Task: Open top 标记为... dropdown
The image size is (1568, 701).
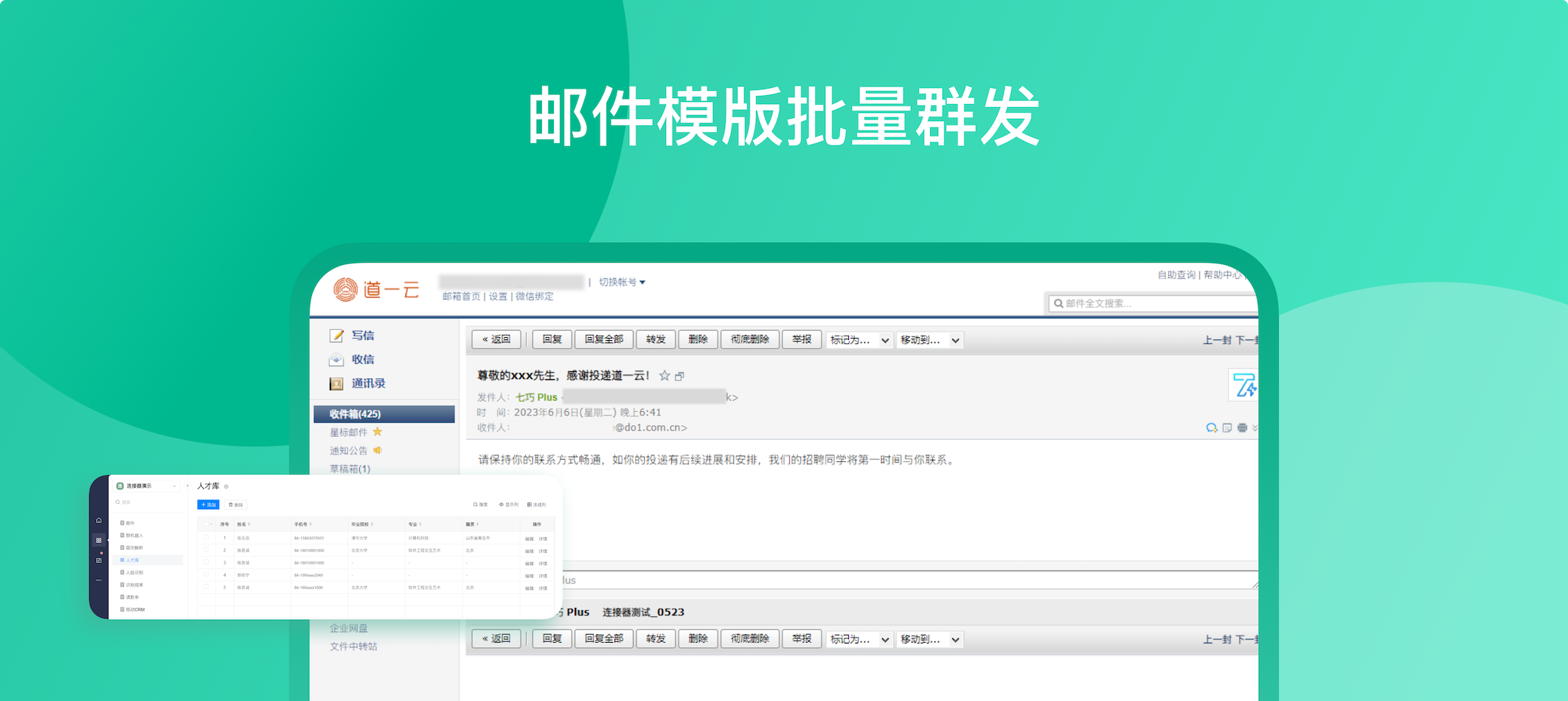Action: click(859, 340)
